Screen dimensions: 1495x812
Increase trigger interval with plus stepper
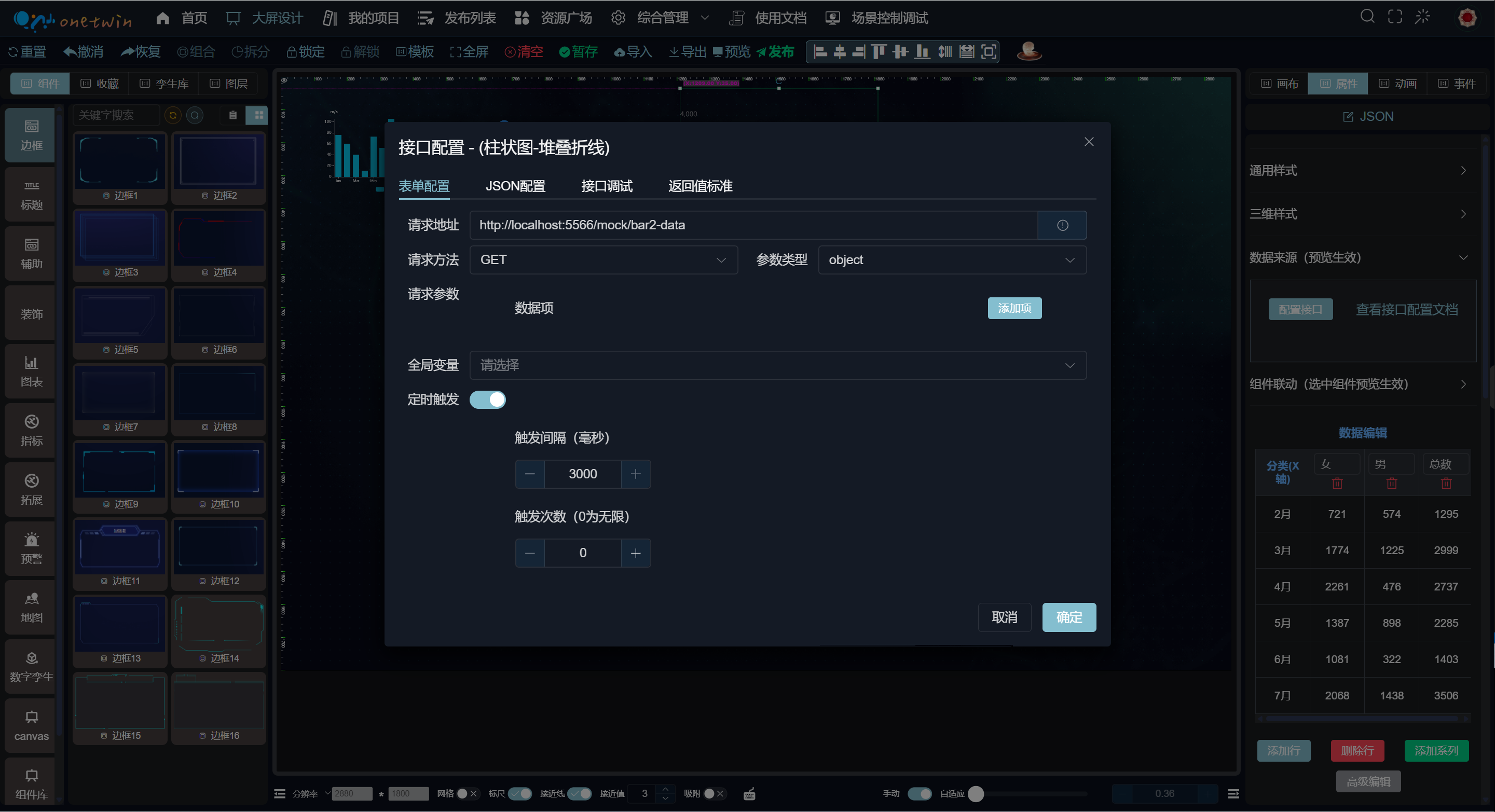636,474
